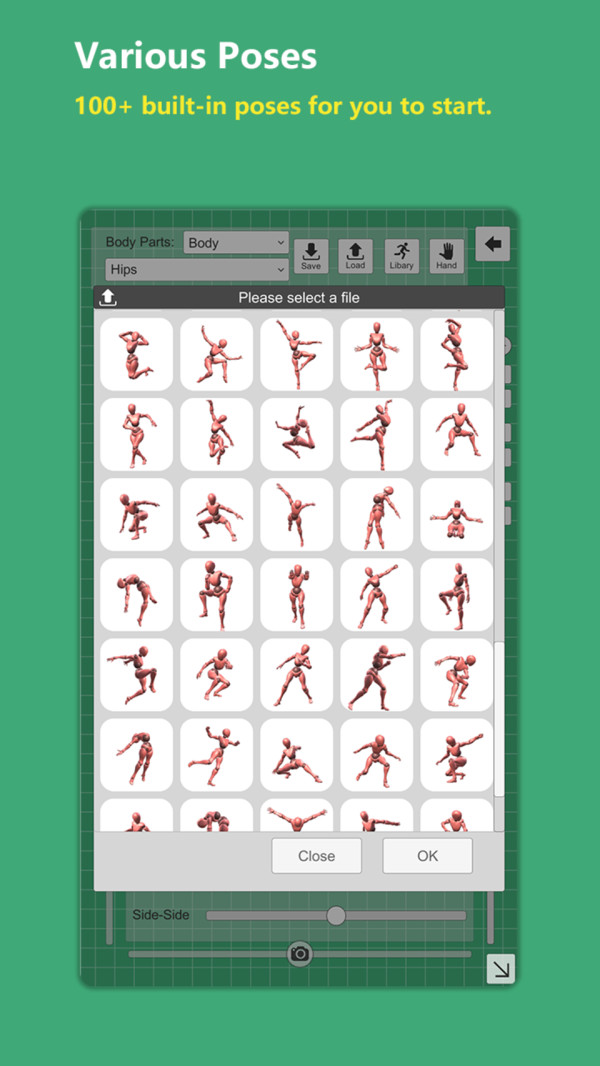Choose the last pose in third row
Image resolution: width=600 pixels, height=1066 pixels.
(456, 514)
